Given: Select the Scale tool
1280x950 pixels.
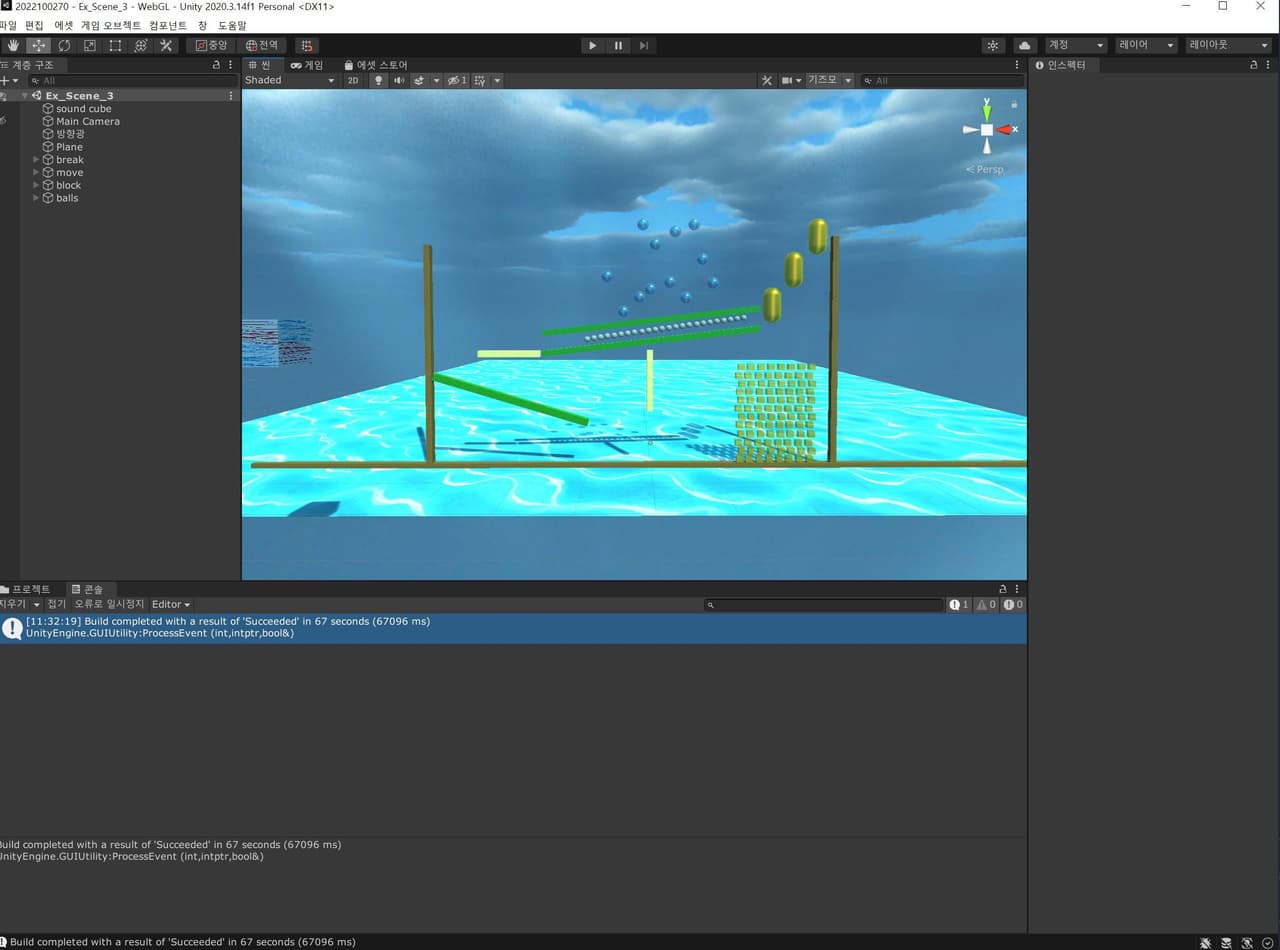Looking at the screenshot, I should click(90, 45).
